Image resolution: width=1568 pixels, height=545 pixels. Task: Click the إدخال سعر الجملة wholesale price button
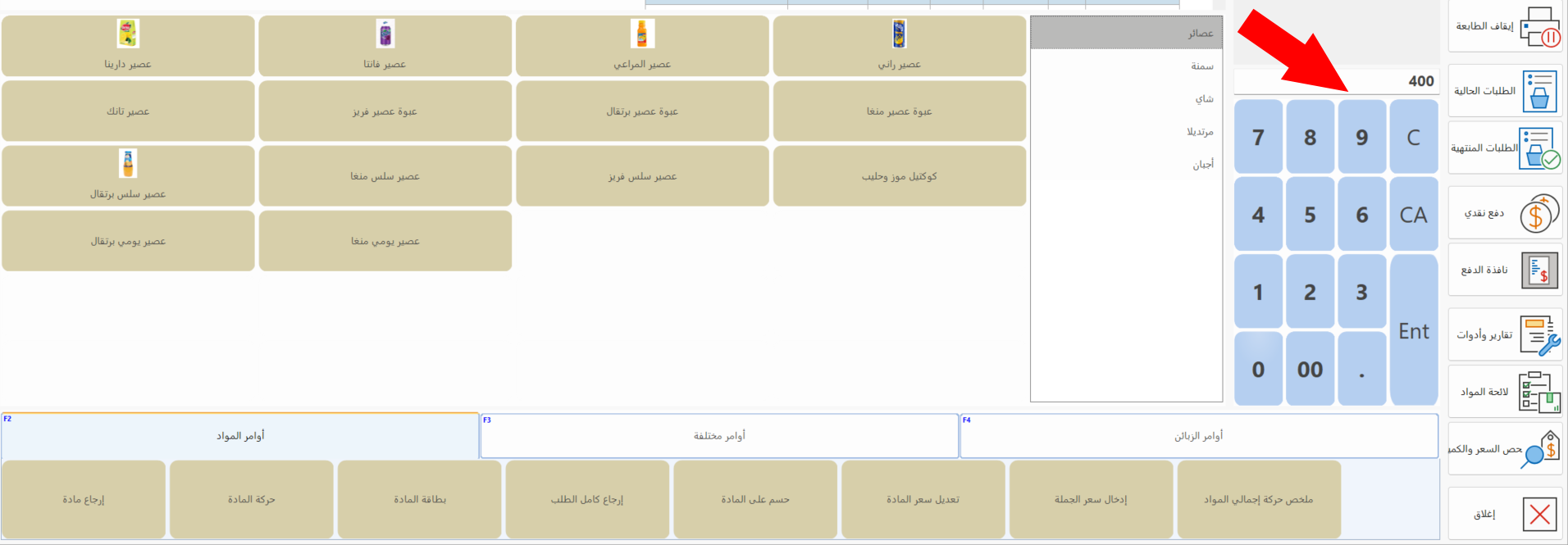pyautogui.click(x=1092, y=499)
